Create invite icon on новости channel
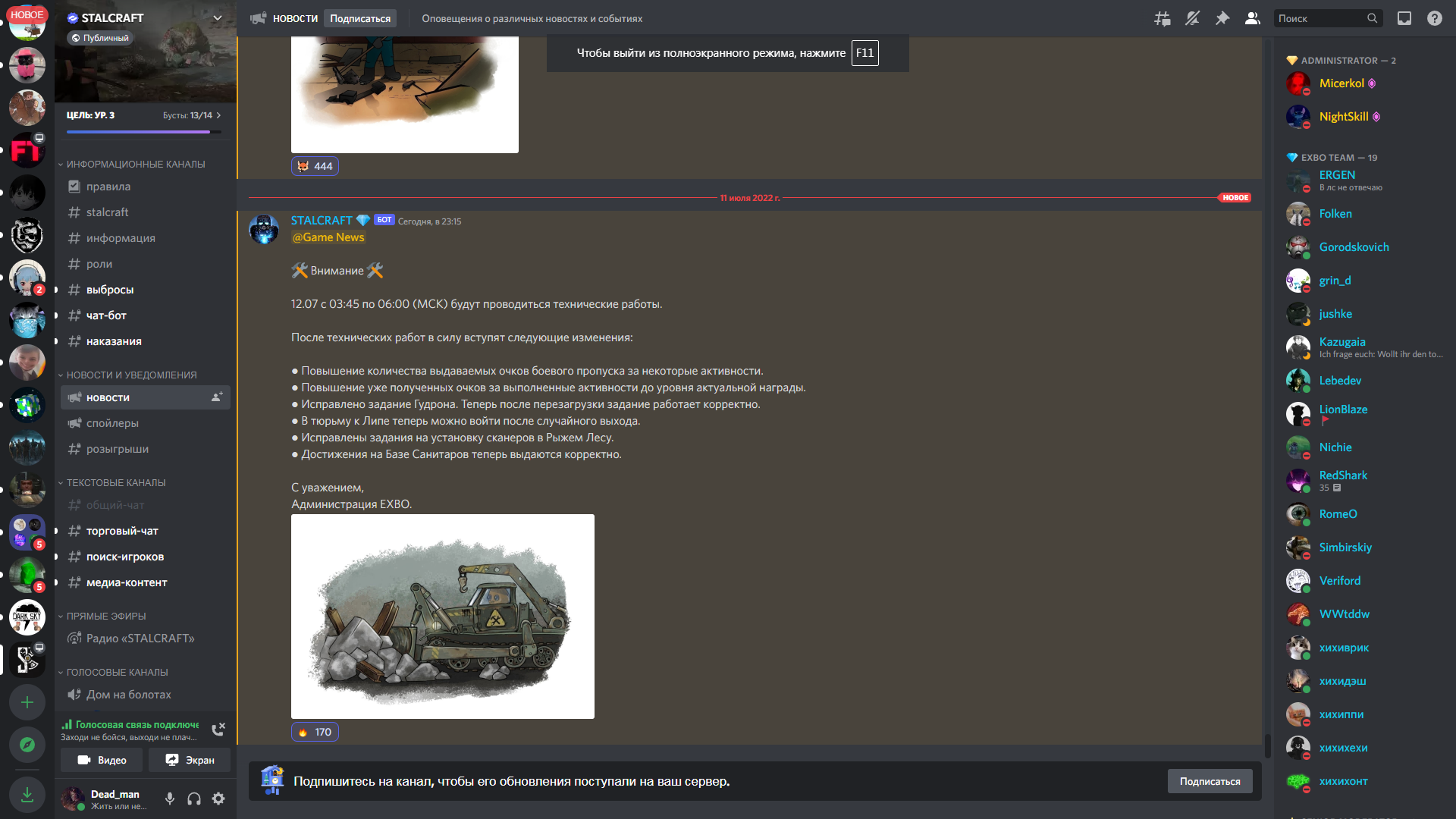 click(x=217, y=397)
